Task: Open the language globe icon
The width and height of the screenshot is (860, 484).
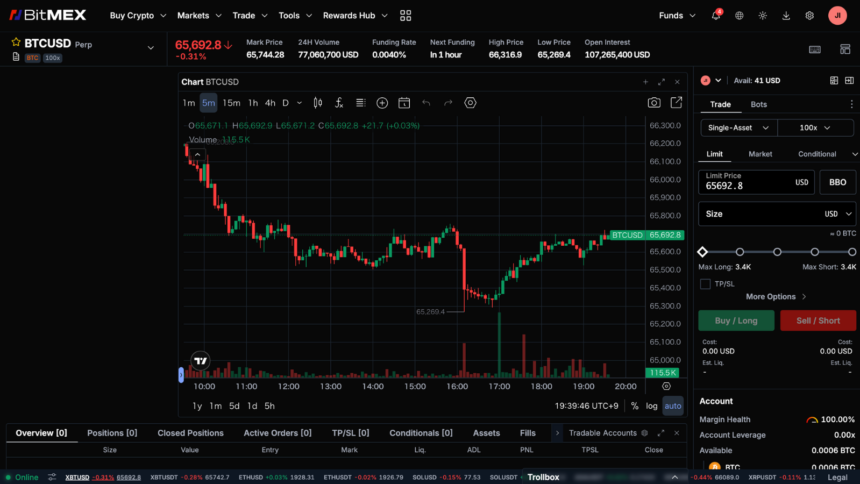Action: (x=739, y=16)
